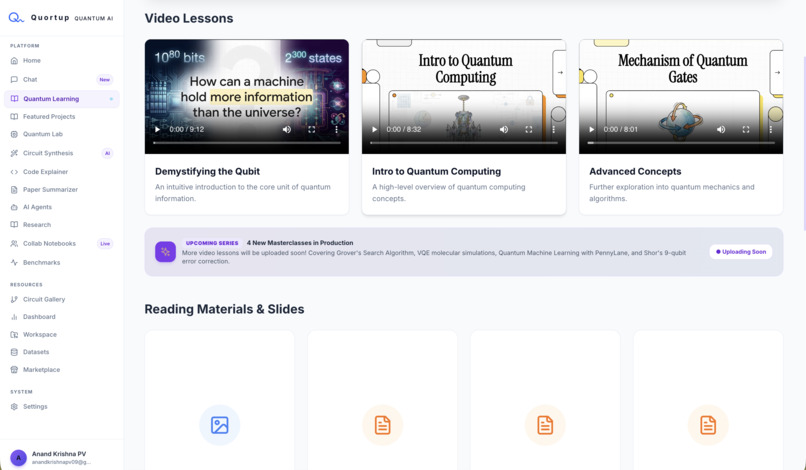The width and height of the screenshot is (806, 470).
Task: Play the Intro to Quantum Computing video
Action: coord(374,130)
